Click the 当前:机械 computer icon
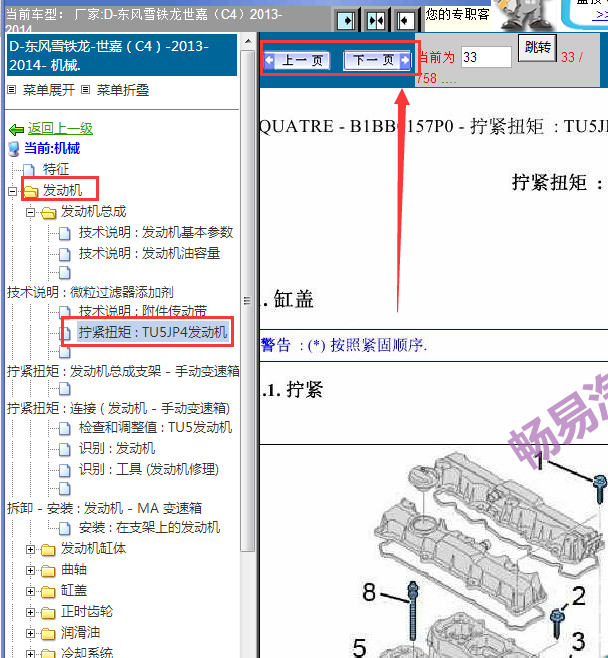 point(14,149)
